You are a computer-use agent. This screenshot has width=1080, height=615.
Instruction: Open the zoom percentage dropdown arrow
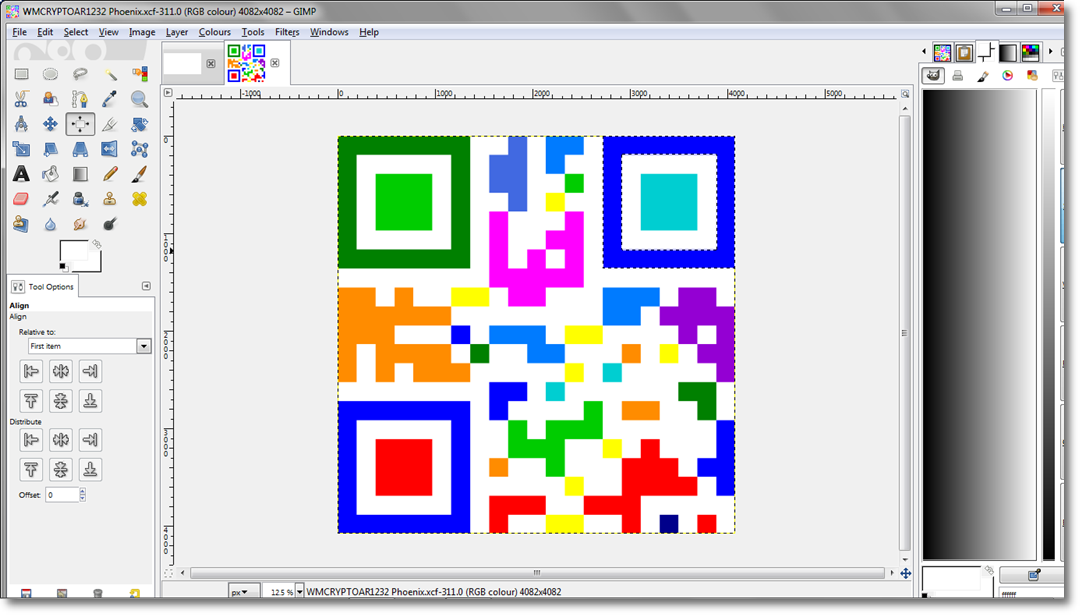coord(300,592)
